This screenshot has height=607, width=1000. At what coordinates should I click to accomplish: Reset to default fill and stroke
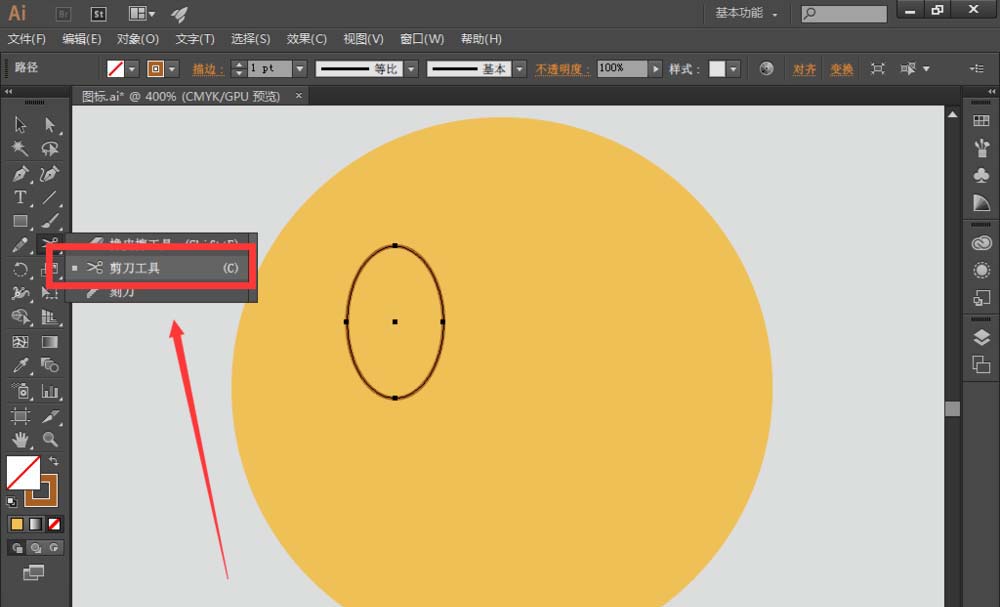tap(11, 501)
